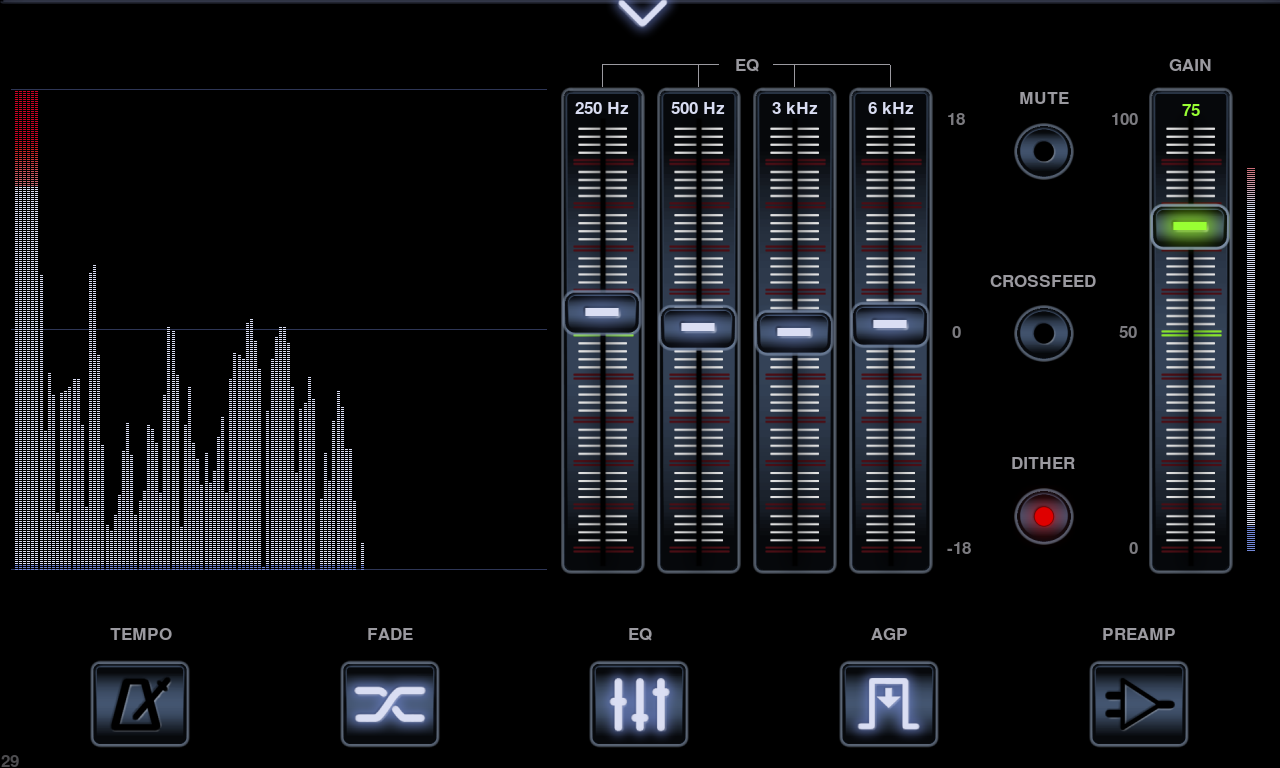Image resolution: width=1280 pixels, height=768 pixels.
Task: Click the 250 Hz band label
Action: point(602,109)
